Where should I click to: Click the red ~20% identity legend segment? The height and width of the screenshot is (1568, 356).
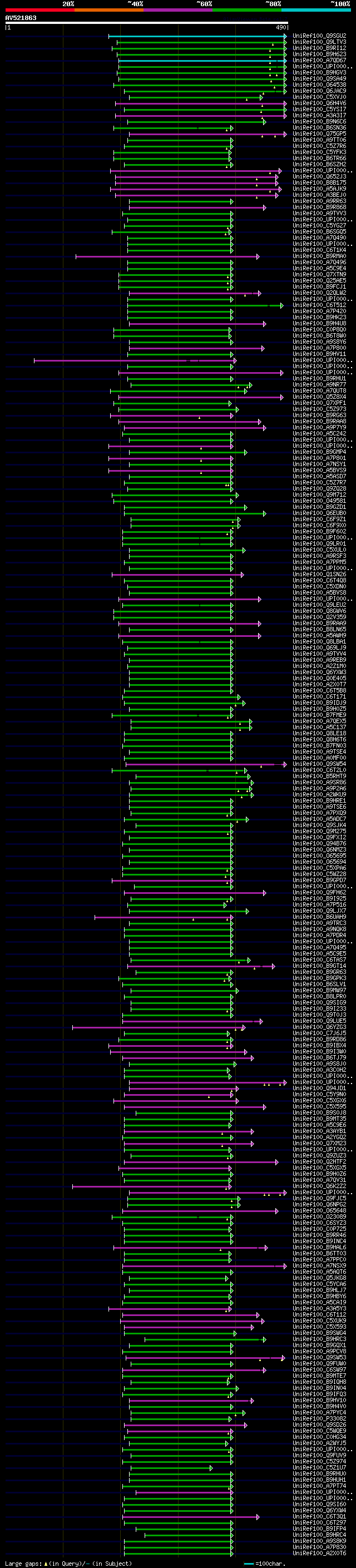coord(39,10)
